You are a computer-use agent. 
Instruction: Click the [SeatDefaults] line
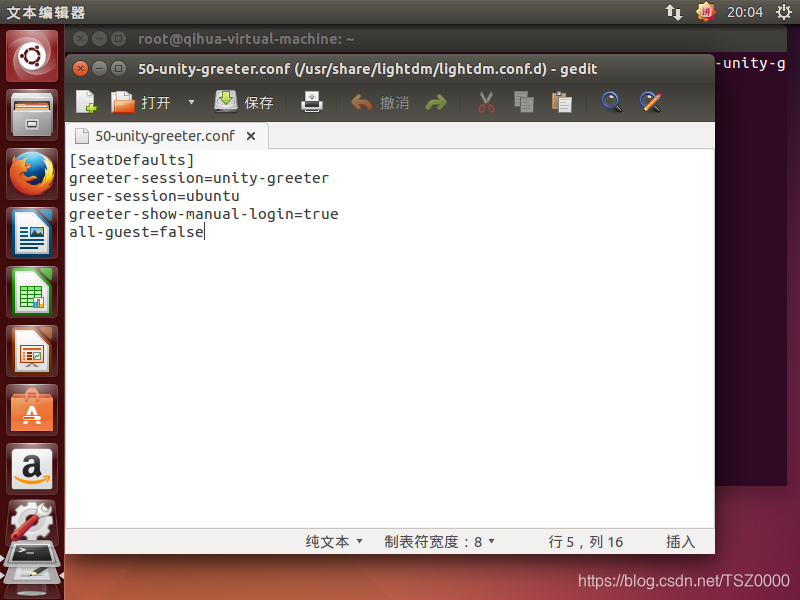coord(132,160)
